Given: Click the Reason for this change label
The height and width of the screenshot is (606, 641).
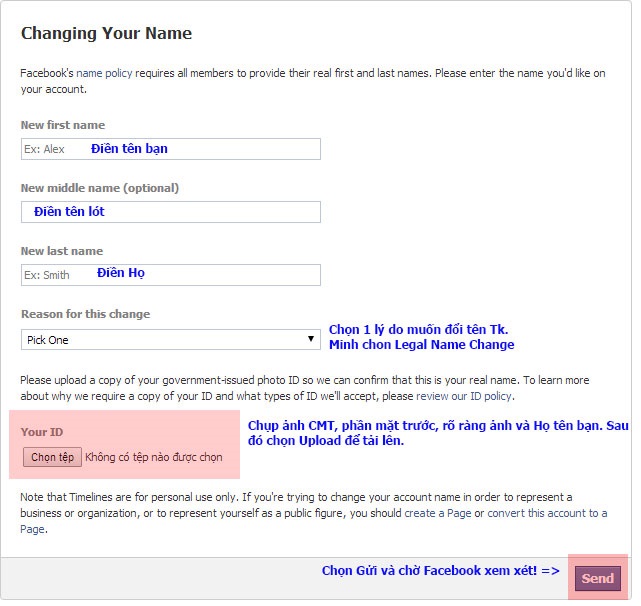Looking at the screenshot, I should click(x=85, y=314).
